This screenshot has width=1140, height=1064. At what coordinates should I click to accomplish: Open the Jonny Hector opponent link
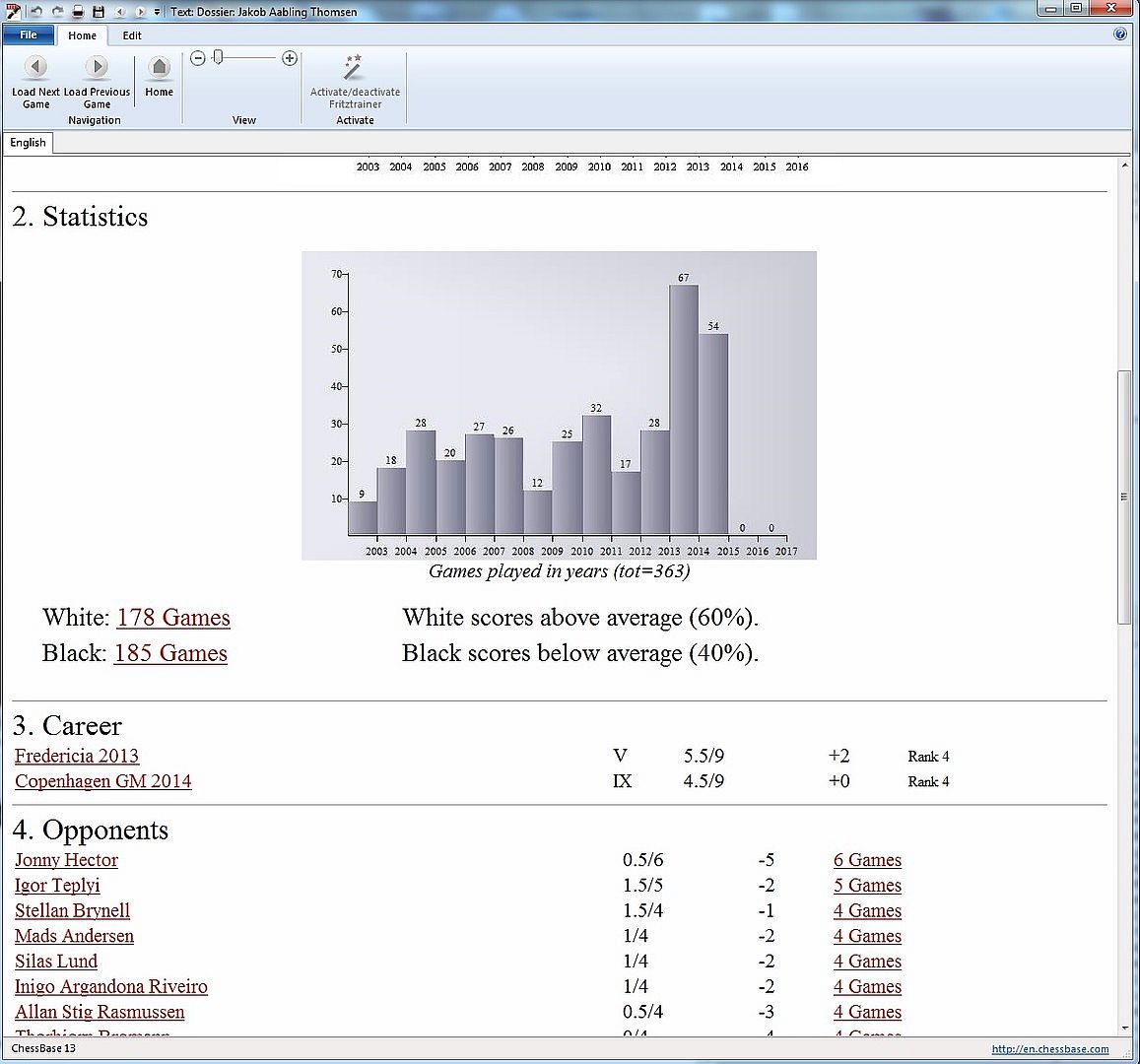point(66,860)
